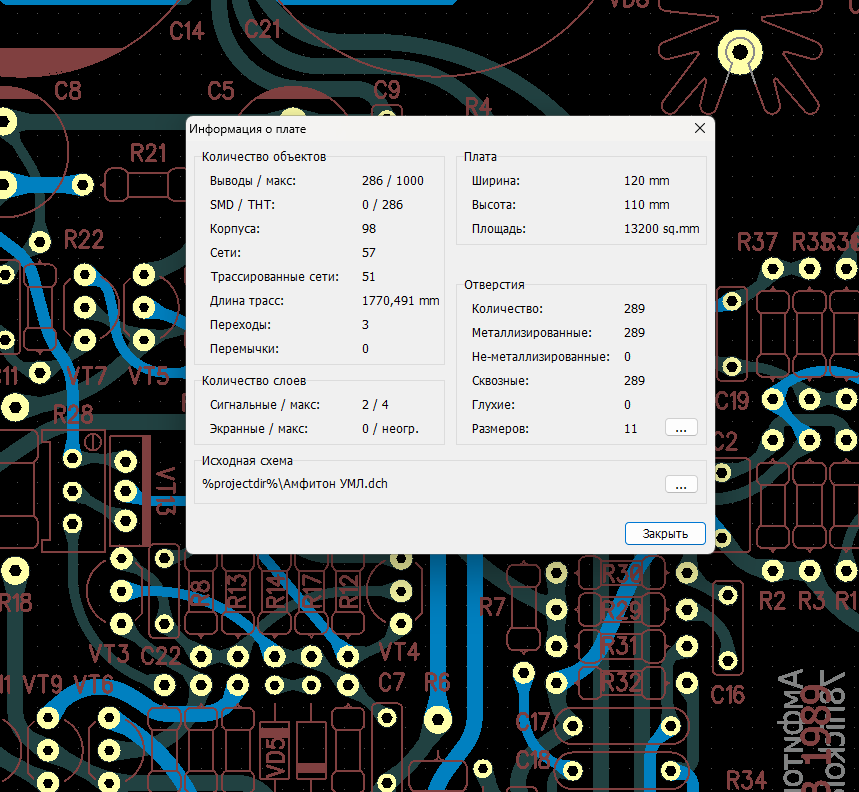Click the star-shaped thermal pad at top right
The height and width of the screenshot is (792, 859).
740,52
